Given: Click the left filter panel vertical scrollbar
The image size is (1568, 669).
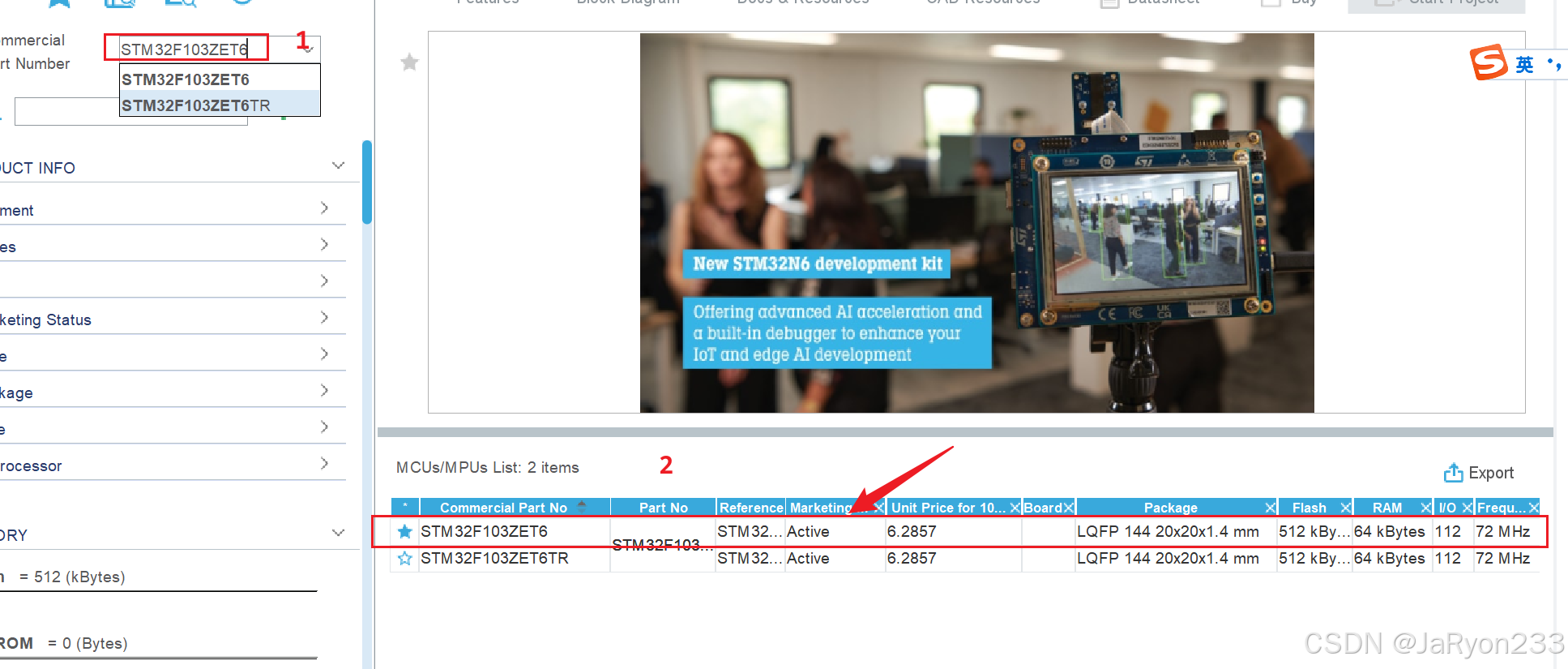Looking at the screenshot, I should tap(367, 182).
